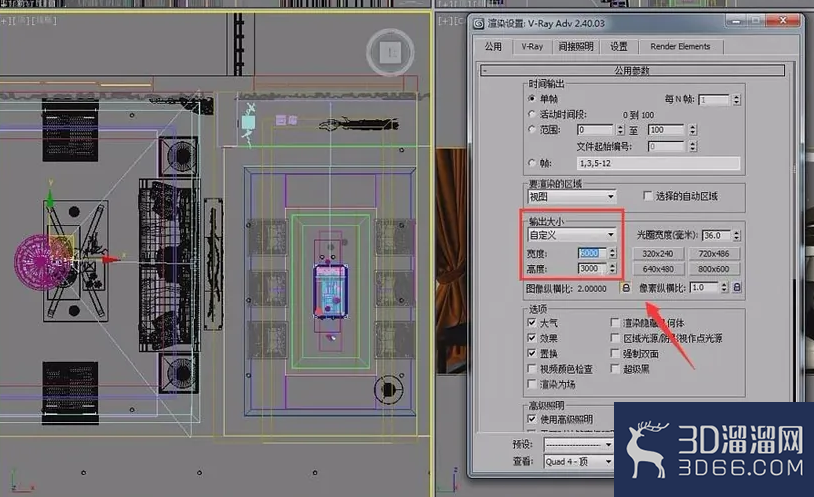Click the 高度 3000 height input field
Image resolution: width=814 pixels, height=497 pixels.
tap(592, 268)
